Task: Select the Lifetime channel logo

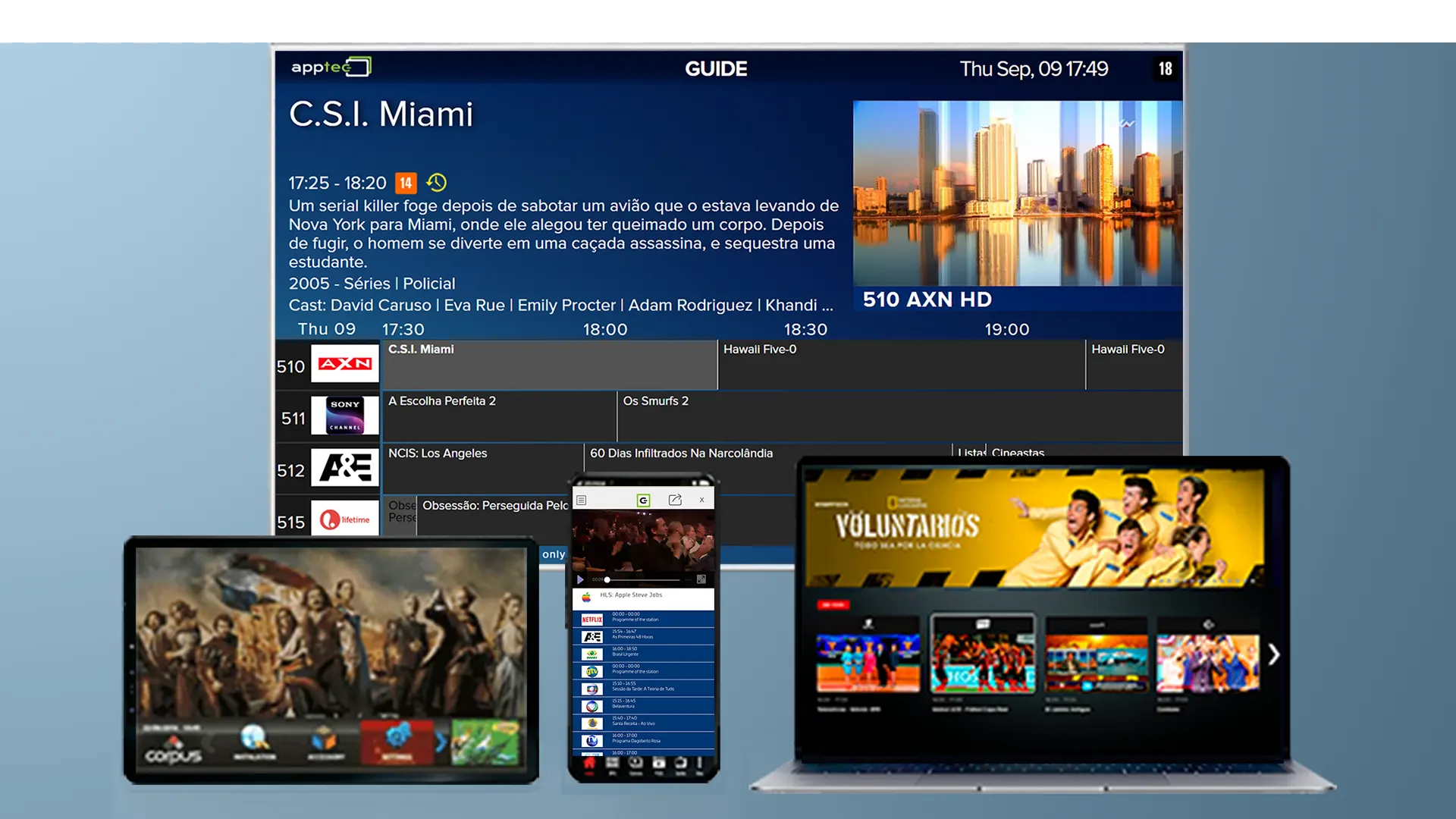Action: [x=345, y=519]
